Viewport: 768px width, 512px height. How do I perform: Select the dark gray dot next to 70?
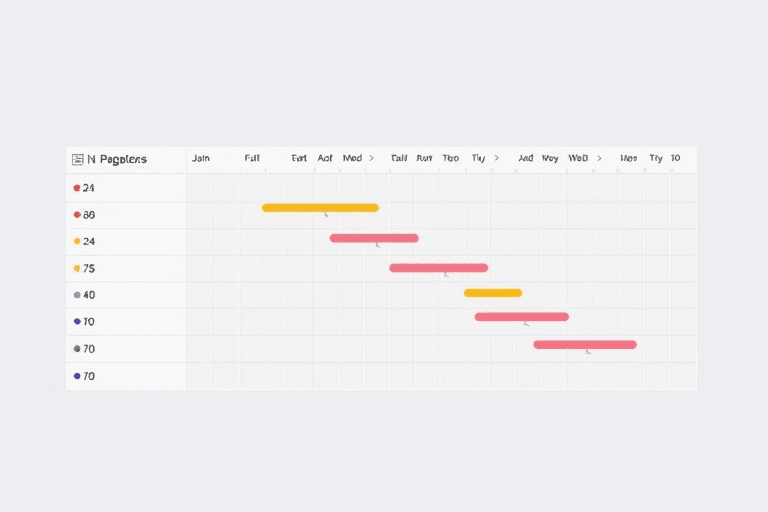pyautogui.click(x=77, y=349)
